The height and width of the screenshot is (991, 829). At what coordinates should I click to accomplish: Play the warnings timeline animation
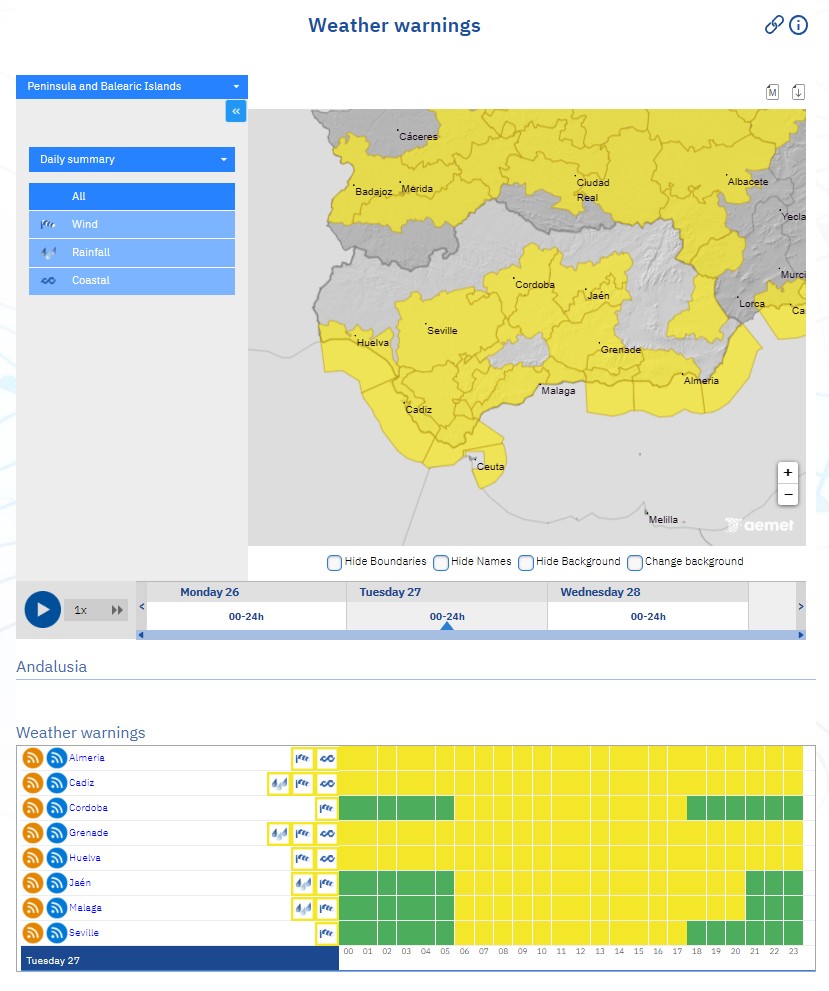point(43,609)
